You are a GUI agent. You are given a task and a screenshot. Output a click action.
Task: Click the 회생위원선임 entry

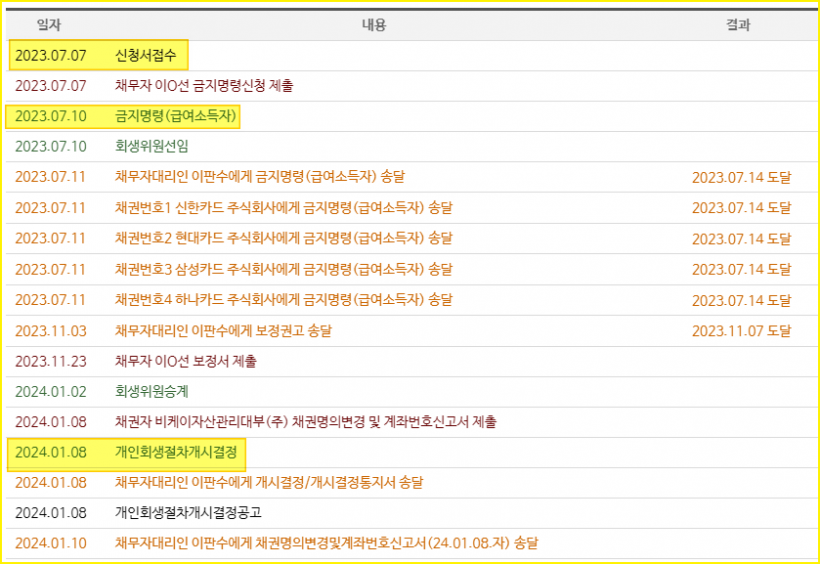[x=152, y=146]
